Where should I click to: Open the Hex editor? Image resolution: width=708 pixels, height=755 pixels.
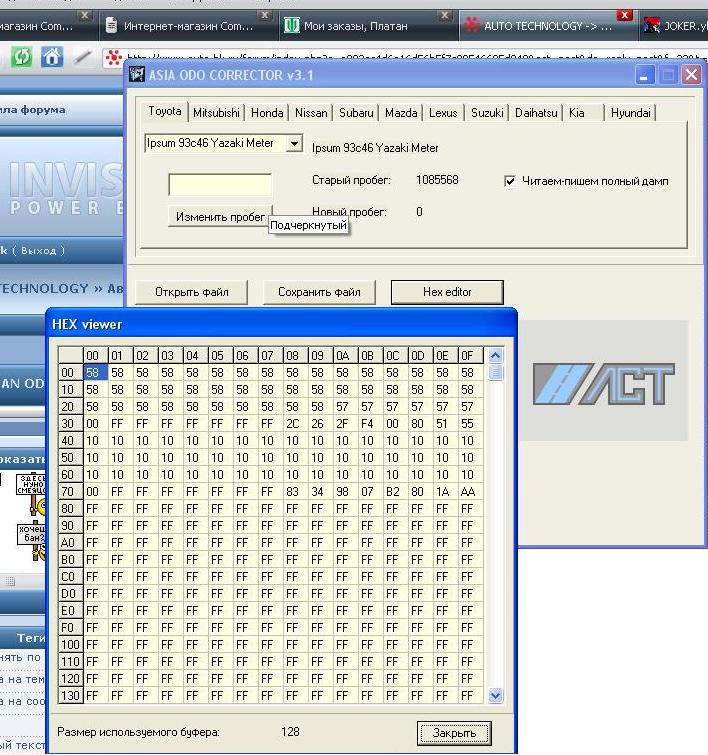447,292
